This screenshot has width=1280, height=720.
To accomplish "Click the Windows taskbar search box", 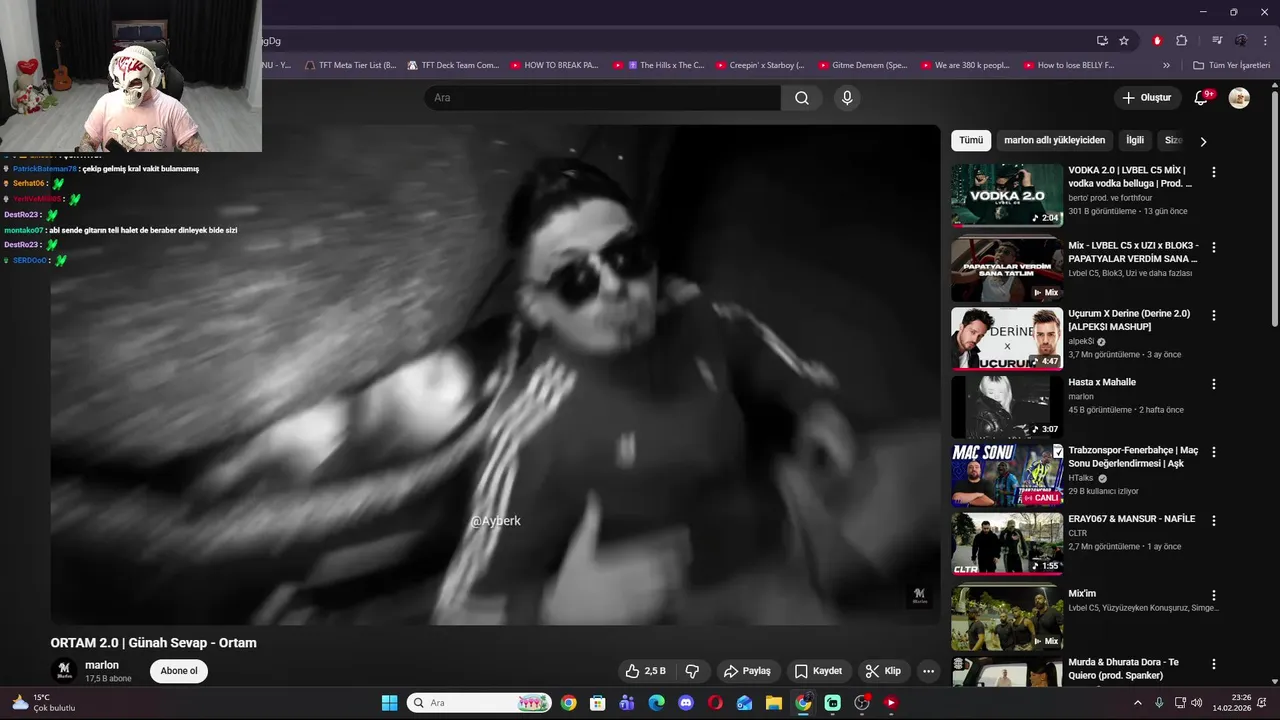I will pos(479,703).
